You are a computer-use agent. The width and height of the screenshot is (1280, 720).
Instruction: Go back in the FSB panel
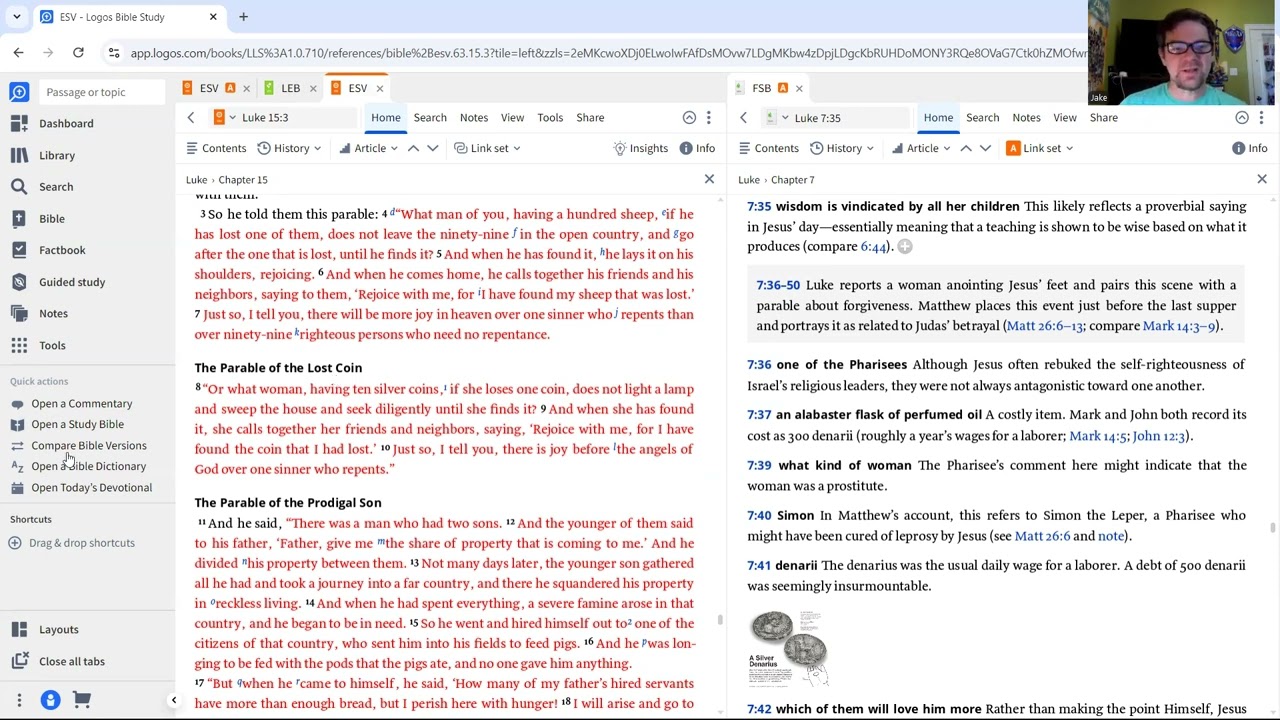pyautogui.click(x=743, y=118)
